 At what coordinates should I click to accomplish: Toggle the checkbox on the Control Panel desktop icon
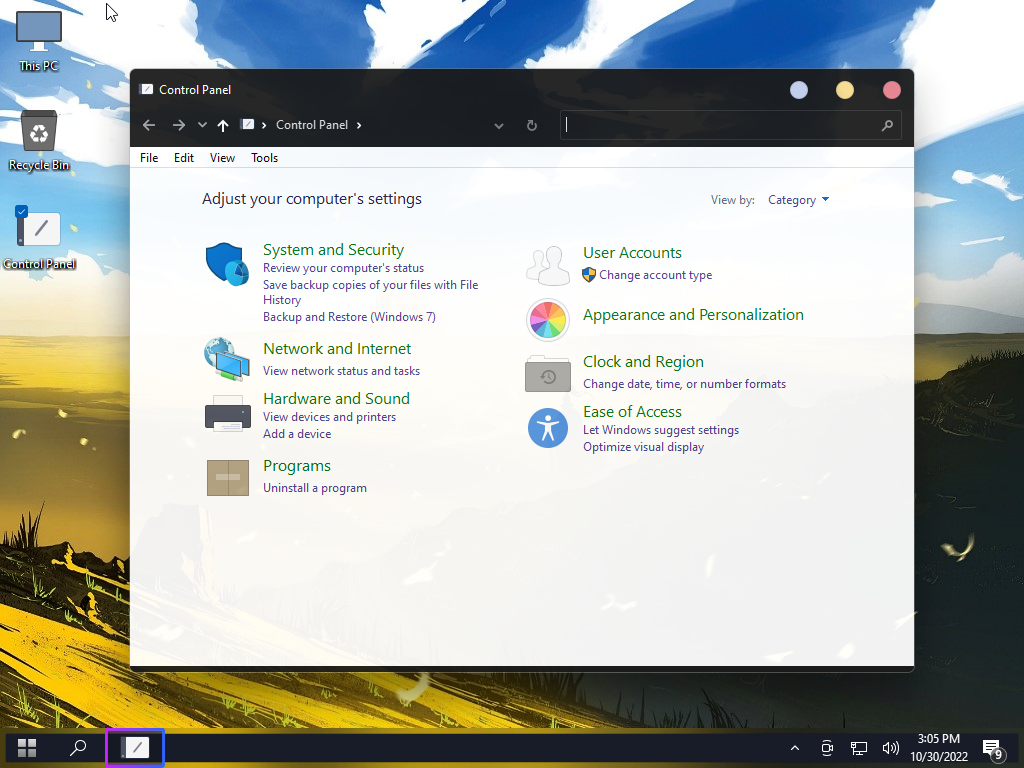point(21,212)
